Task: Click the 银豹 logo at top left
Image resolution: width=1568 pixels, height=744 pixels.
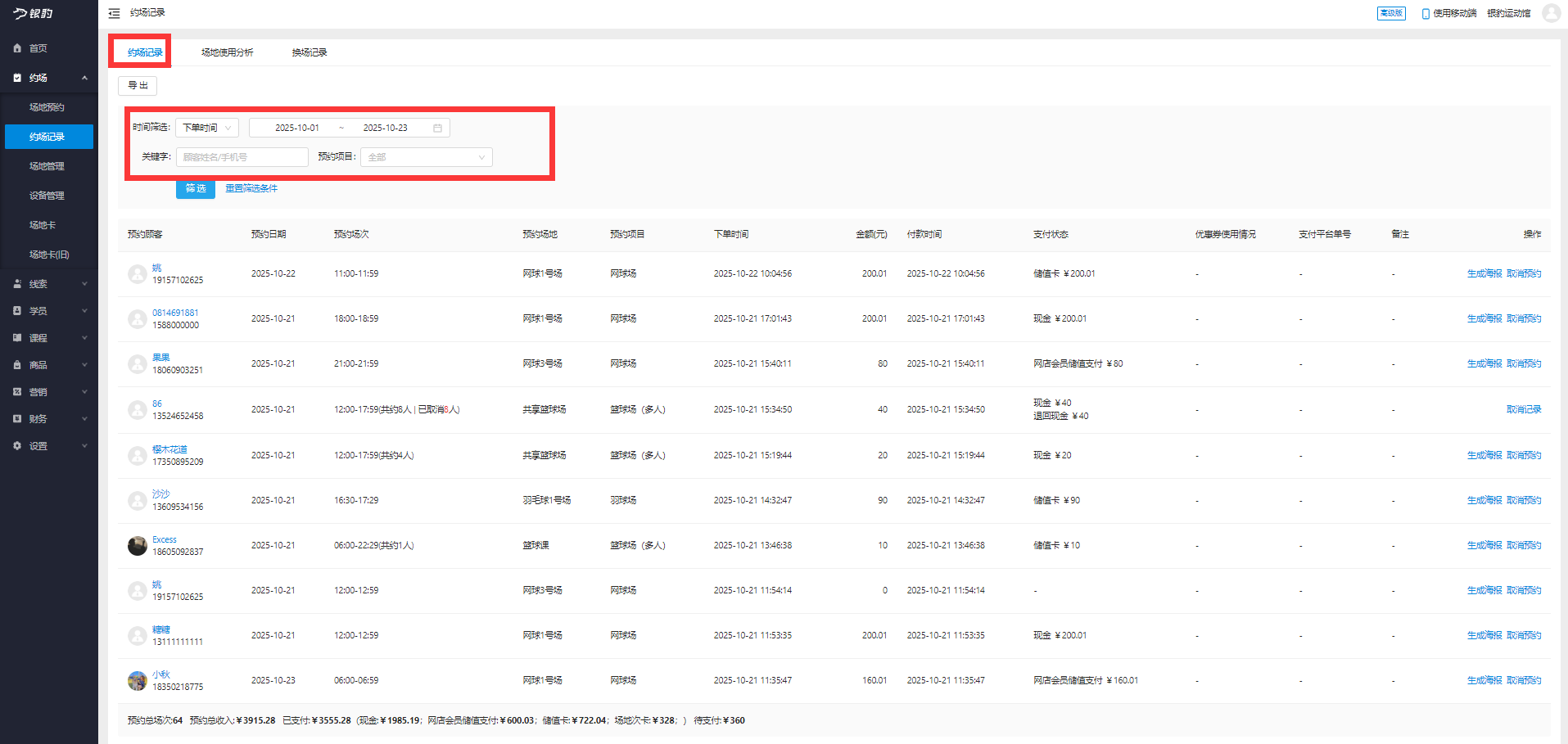Action: click(34, 13)
